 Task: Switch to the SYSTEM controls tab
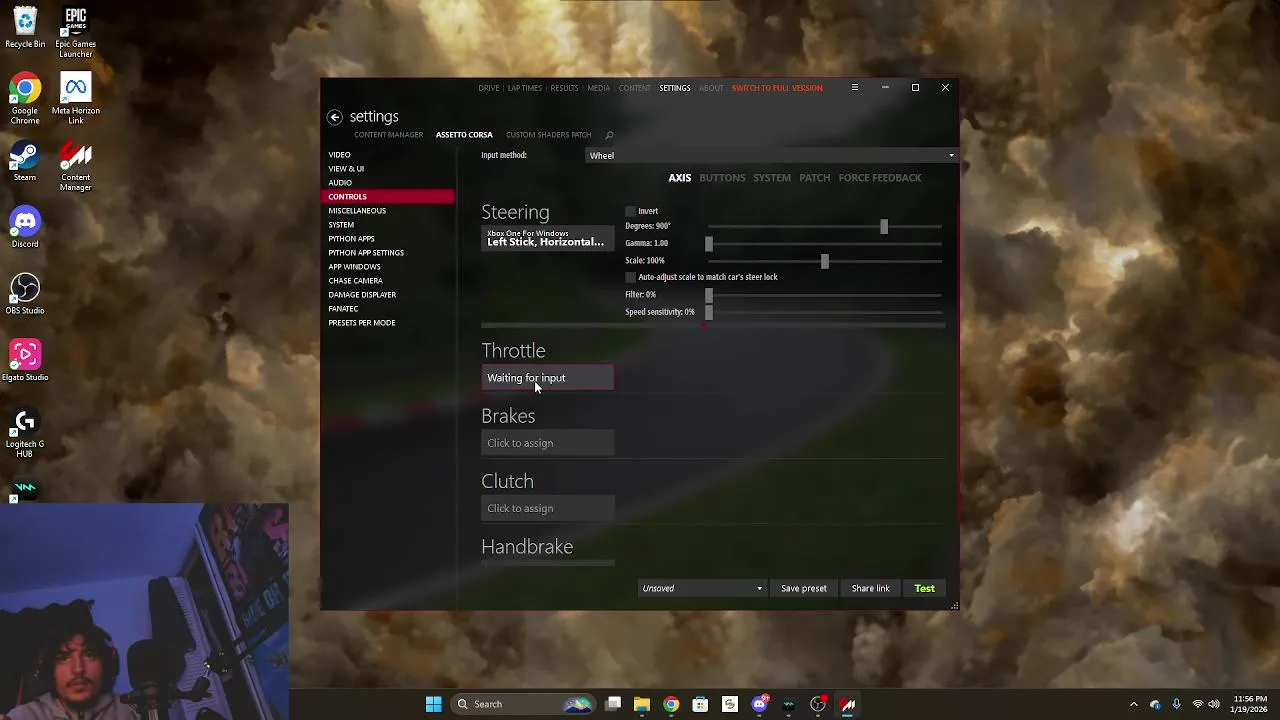point(772,178)
